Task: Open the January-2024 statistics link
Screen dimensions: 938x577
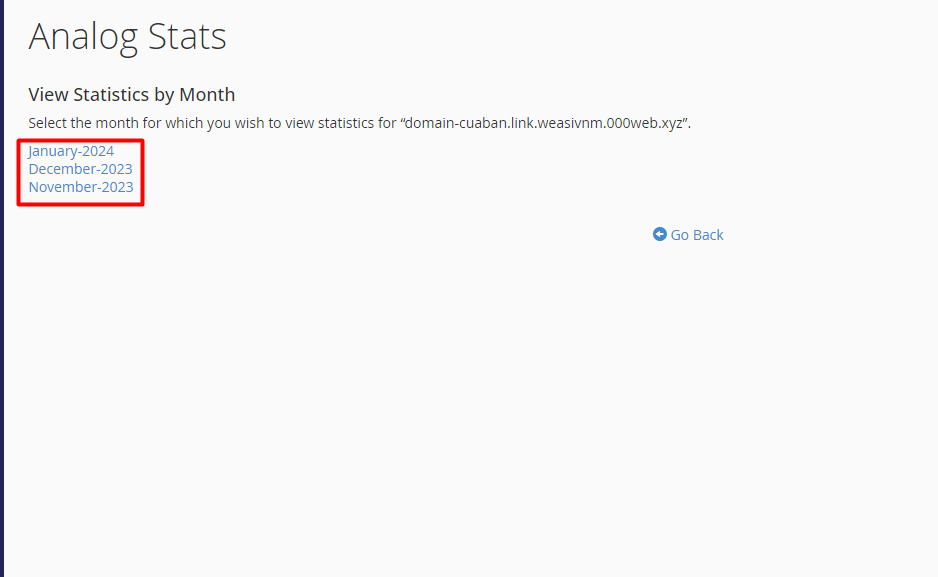Action: tap(71, 151)
